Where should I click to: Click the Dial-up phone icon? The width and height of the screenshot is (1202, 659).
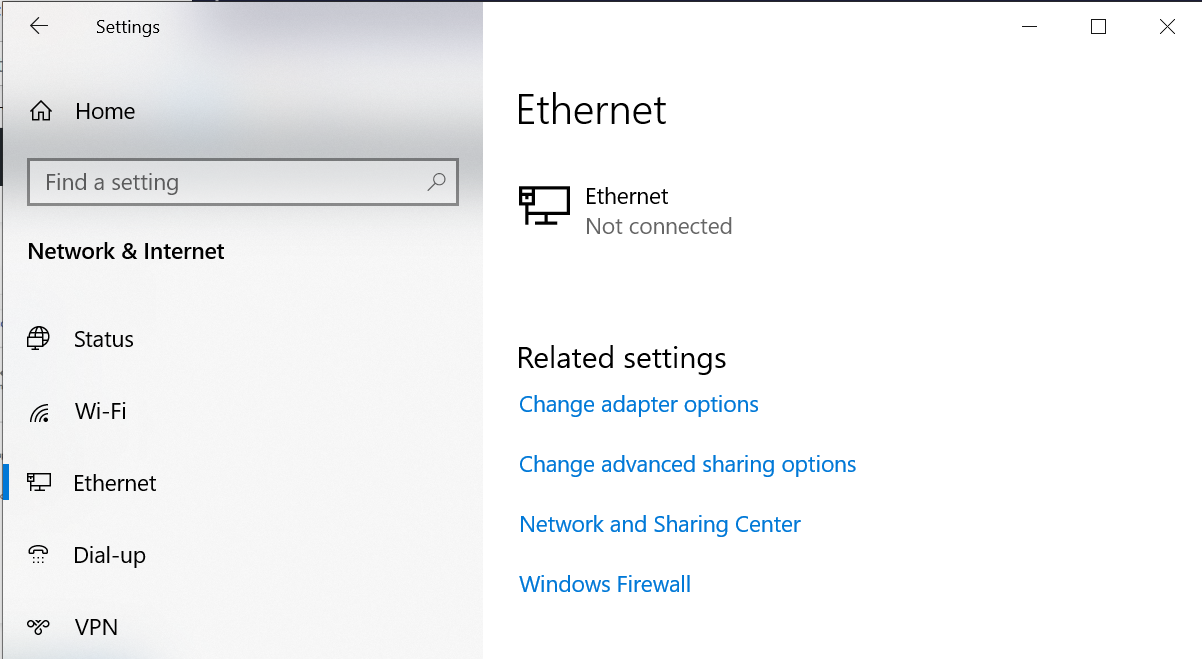(x=39, y=555)
